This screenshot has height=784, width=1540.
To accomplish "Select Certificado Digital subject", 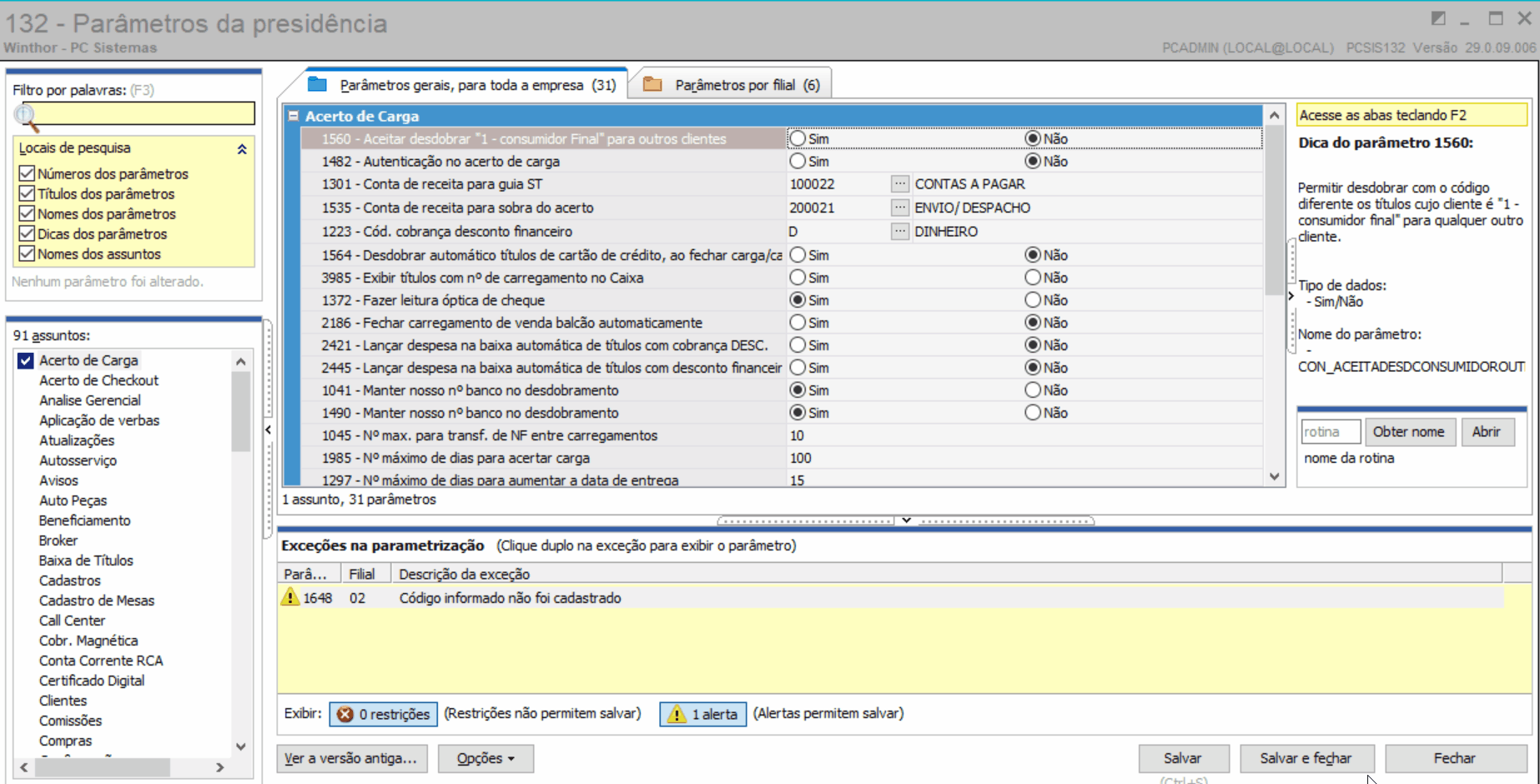I will click(x=92, y=681).
